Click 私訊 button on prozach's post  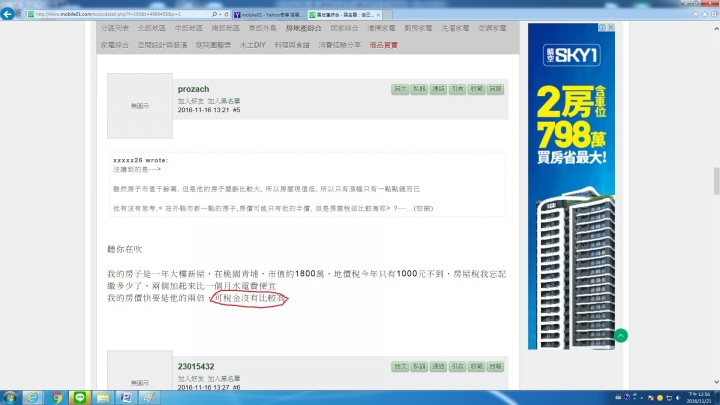[x=419, y=89]
